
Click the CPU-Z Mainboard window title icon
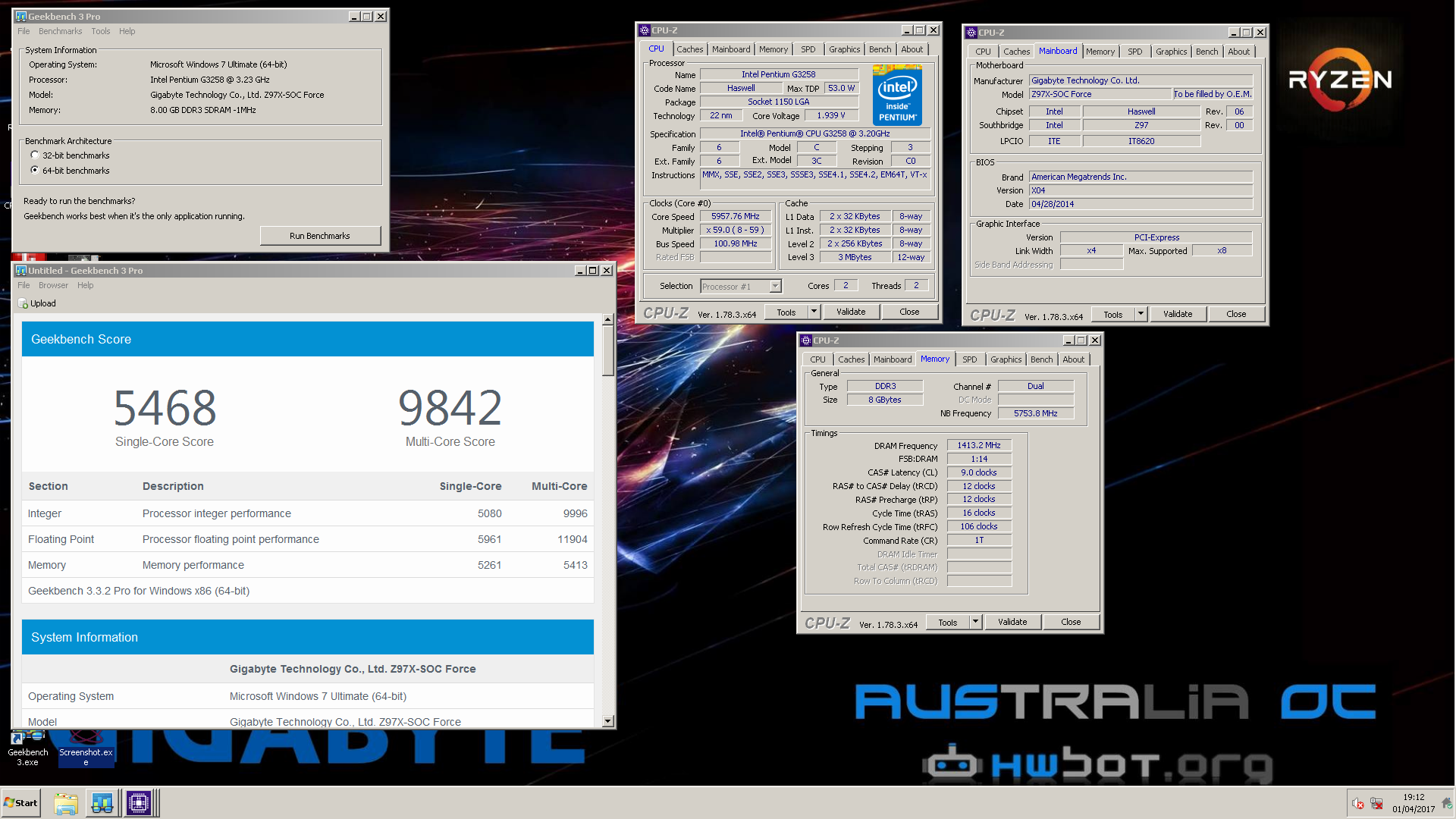[971, 33]
